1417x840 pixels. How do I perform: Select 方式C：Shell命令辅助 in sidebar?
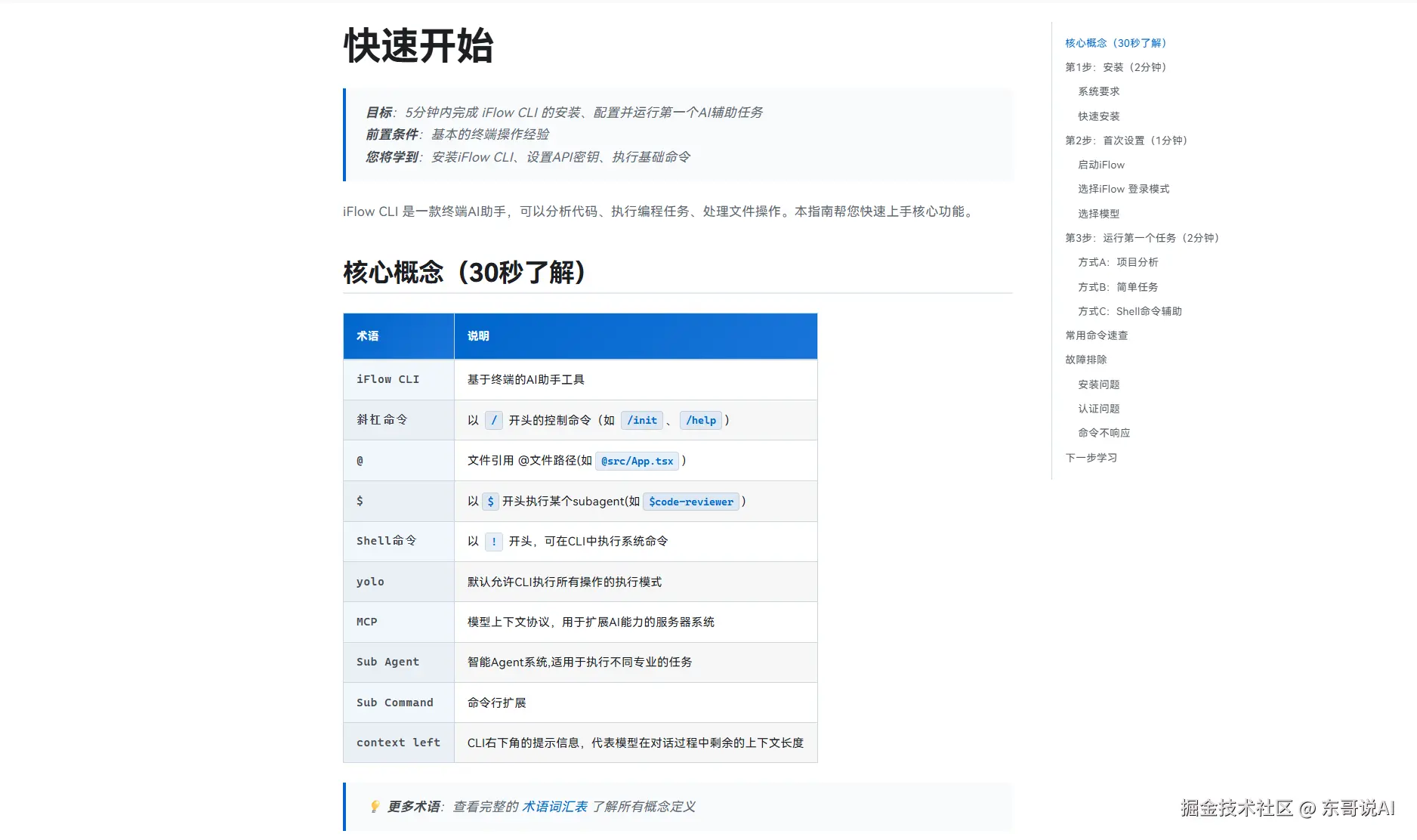pyautogui.click(x=1129, y=310)
